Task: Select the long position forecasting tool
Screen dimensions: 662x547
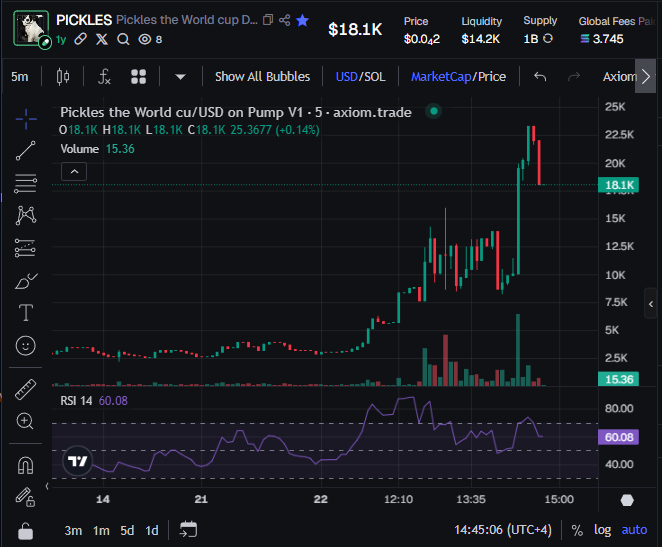Action: coord(26,248)
